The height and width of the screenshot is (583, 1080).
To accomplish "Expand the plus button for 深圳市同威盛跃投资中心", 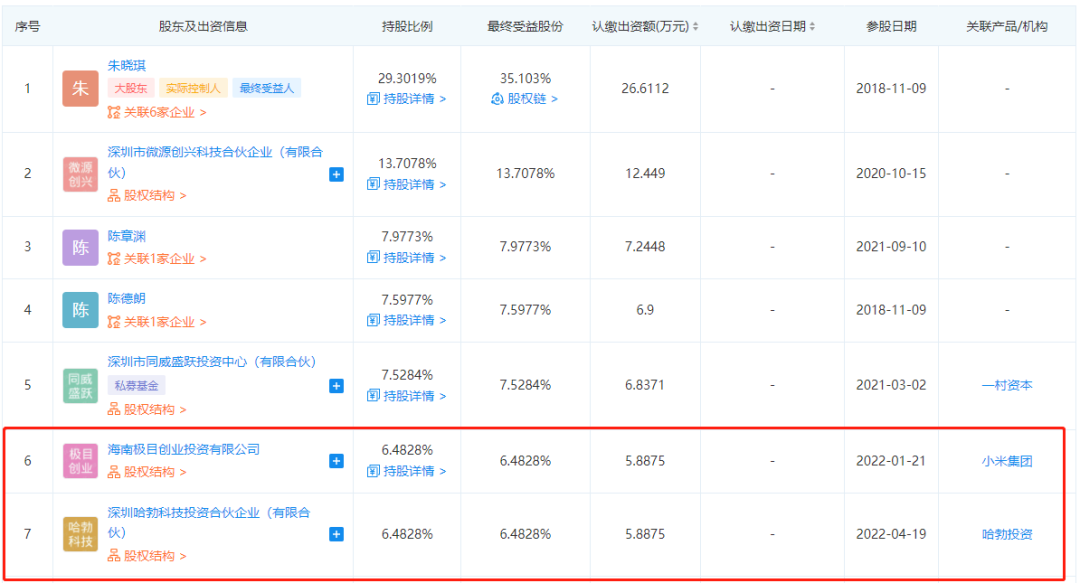I will [336, 386].
